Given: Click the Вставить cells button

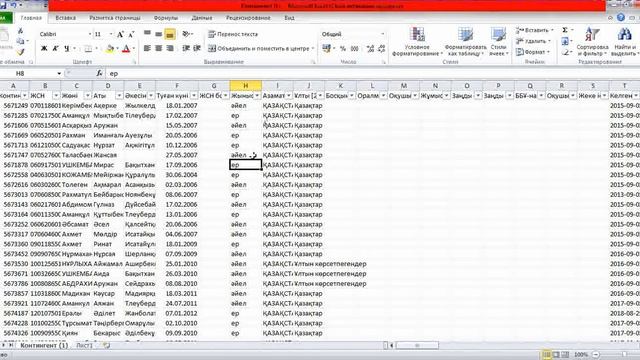Looking at the screenshot, I should [534, 30].
